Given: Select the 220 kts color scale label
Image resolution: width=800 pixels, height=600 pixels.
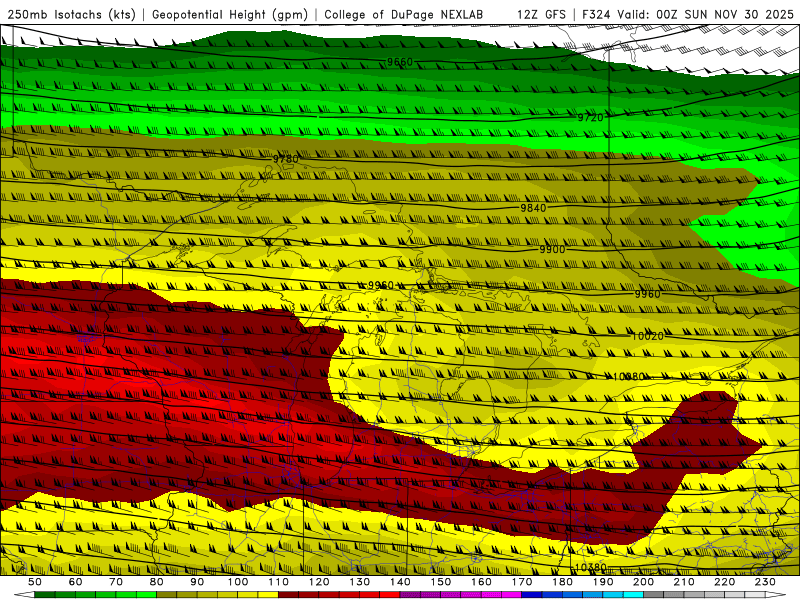Looking at the screenshot, I should click(x=725, y=582).
